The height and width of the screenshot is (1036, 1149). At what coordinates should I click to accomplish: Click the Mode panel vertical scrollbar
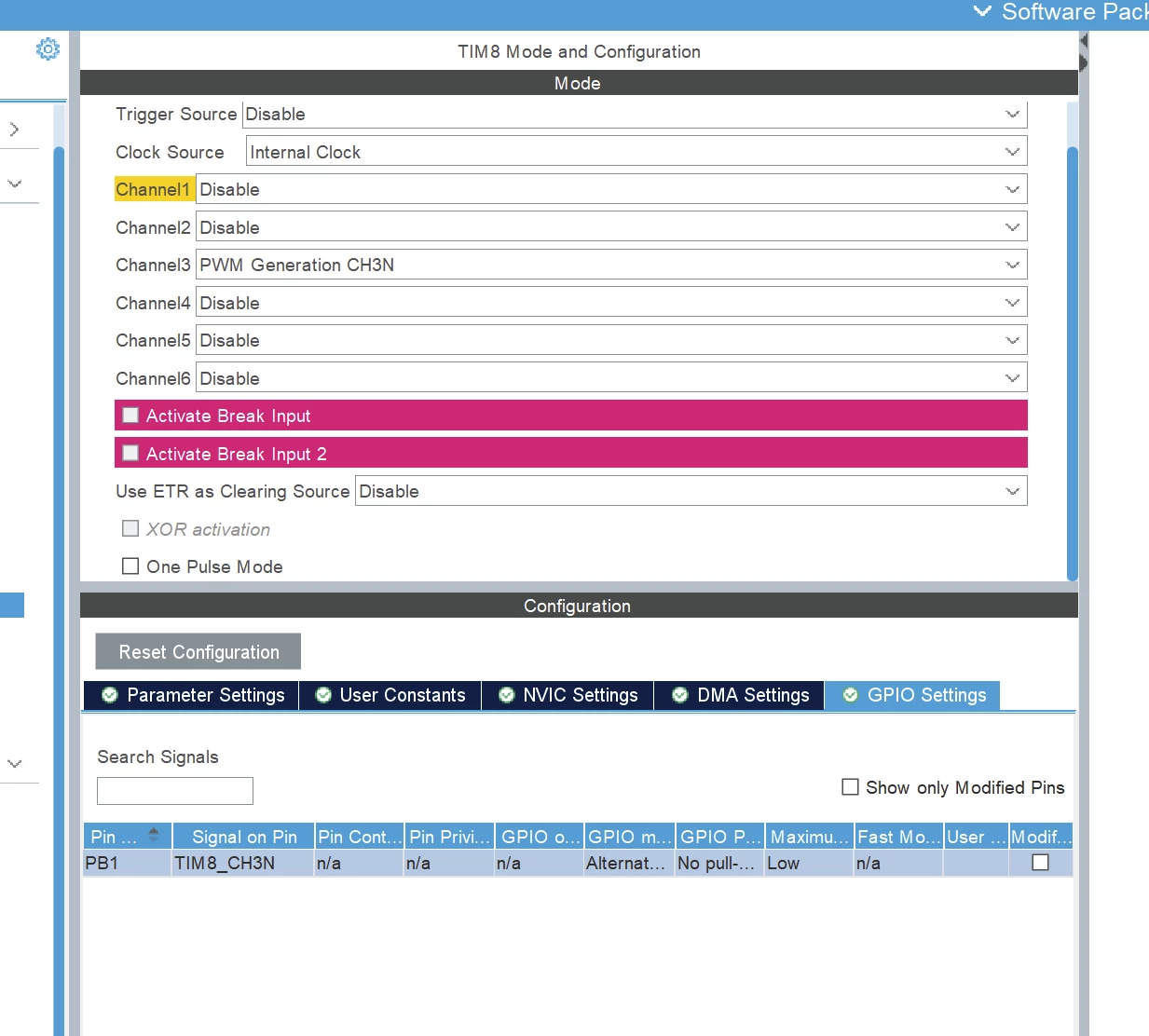click(1072, 363)
